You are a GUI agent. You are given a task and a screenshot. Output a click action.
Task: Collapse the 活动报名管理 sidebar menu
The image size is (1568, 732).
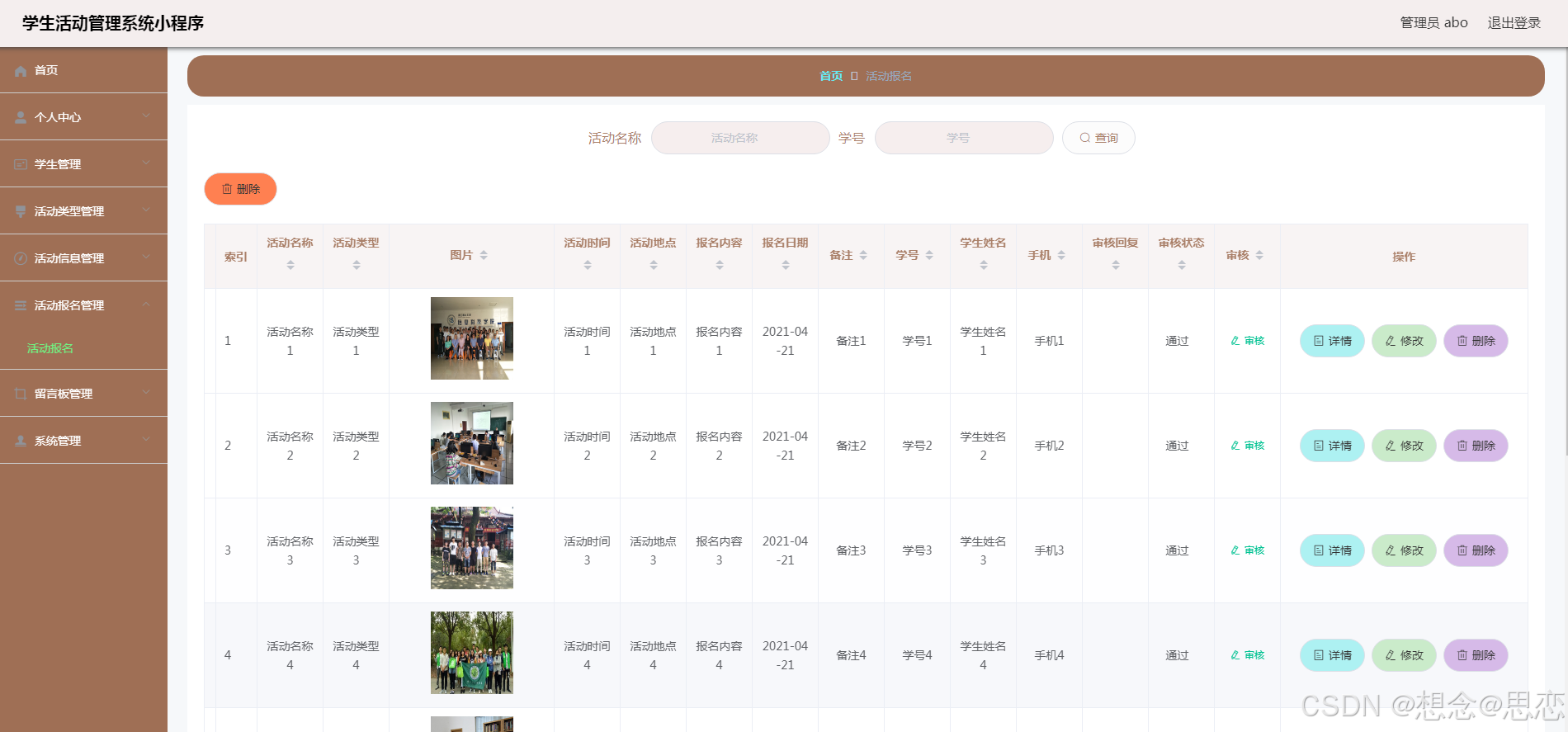pos(83,305)
